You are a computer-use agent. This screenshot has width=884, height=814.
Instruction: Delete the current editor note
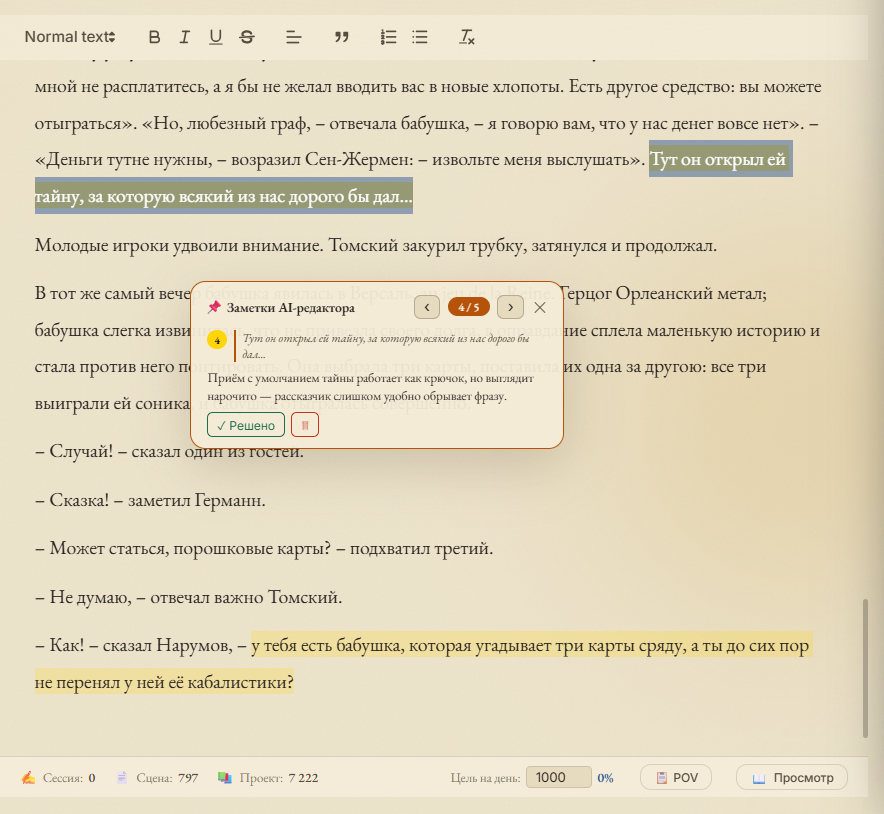click(305, 425)
